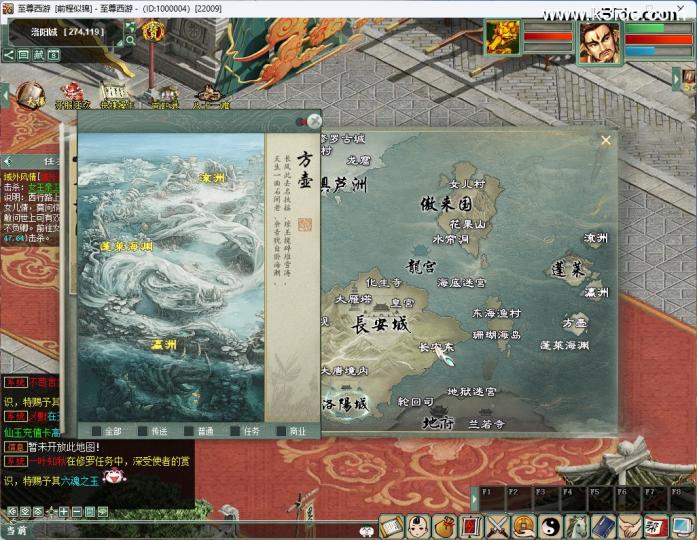Open the guild 帮 flag icon
The height and width of the screenshot is (540, 697).
(656, 527)
